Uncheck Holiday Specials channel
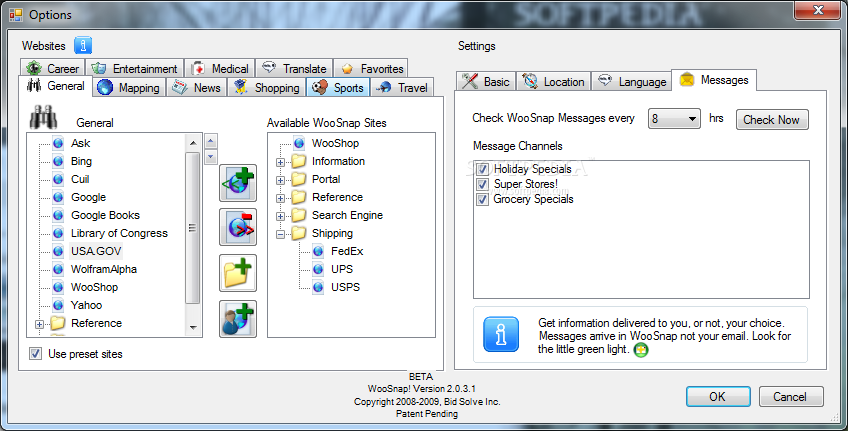848x431 pixels. coord(482,169)
